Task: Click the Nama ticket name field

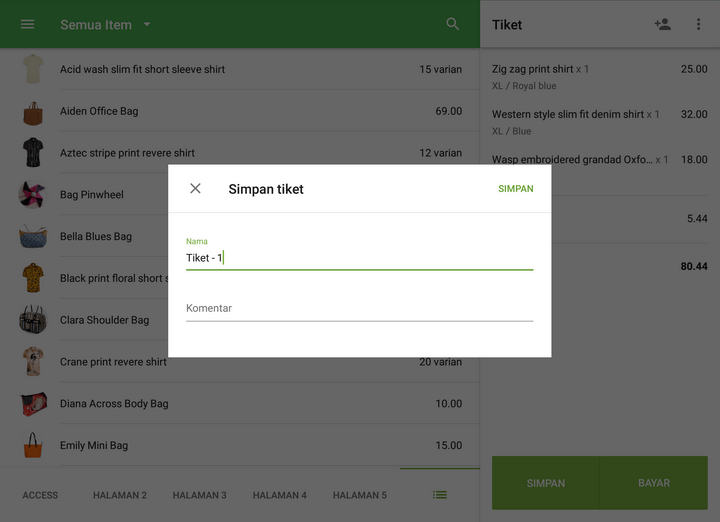Action: (359, 258)
